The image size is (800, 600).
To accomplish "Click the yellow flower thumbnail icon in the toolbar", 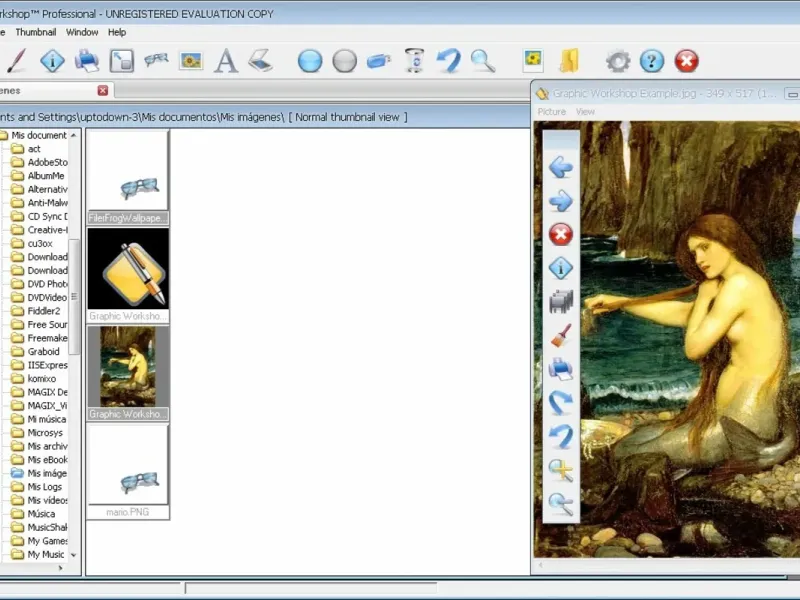I will (533, 61).
